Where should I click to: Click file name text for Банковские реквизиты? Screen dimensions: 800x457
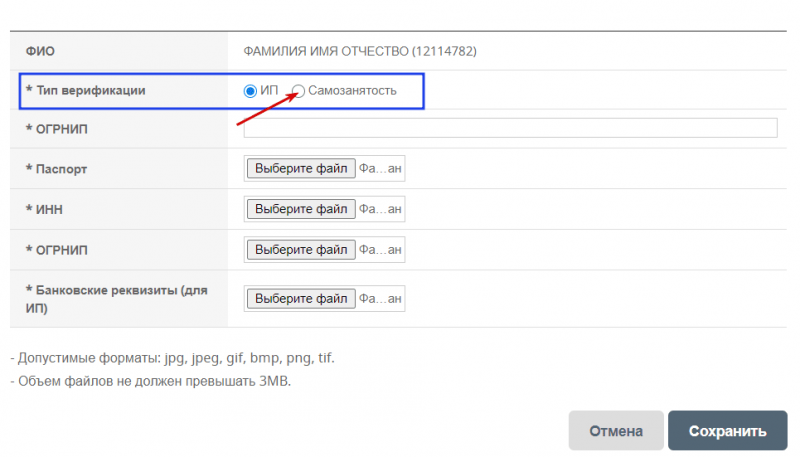(x=380, y=298)
